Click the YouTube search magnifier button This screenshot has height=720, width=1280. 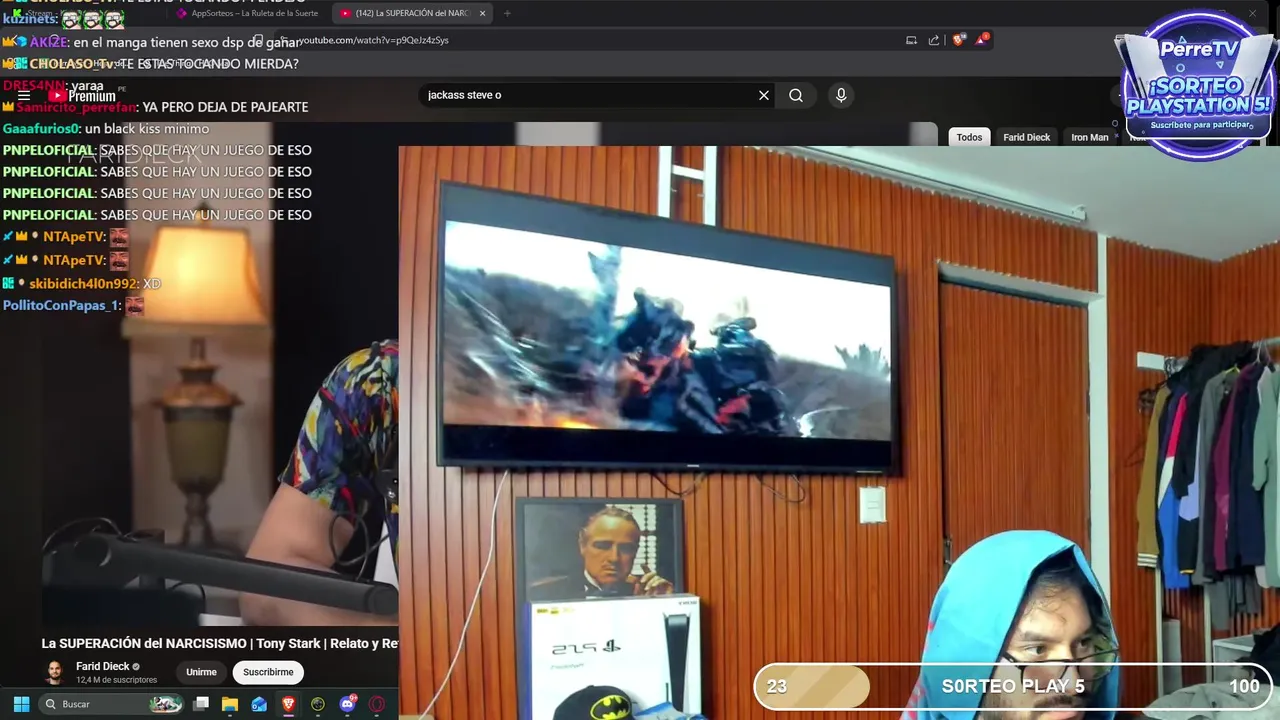(x=796, y=95)
